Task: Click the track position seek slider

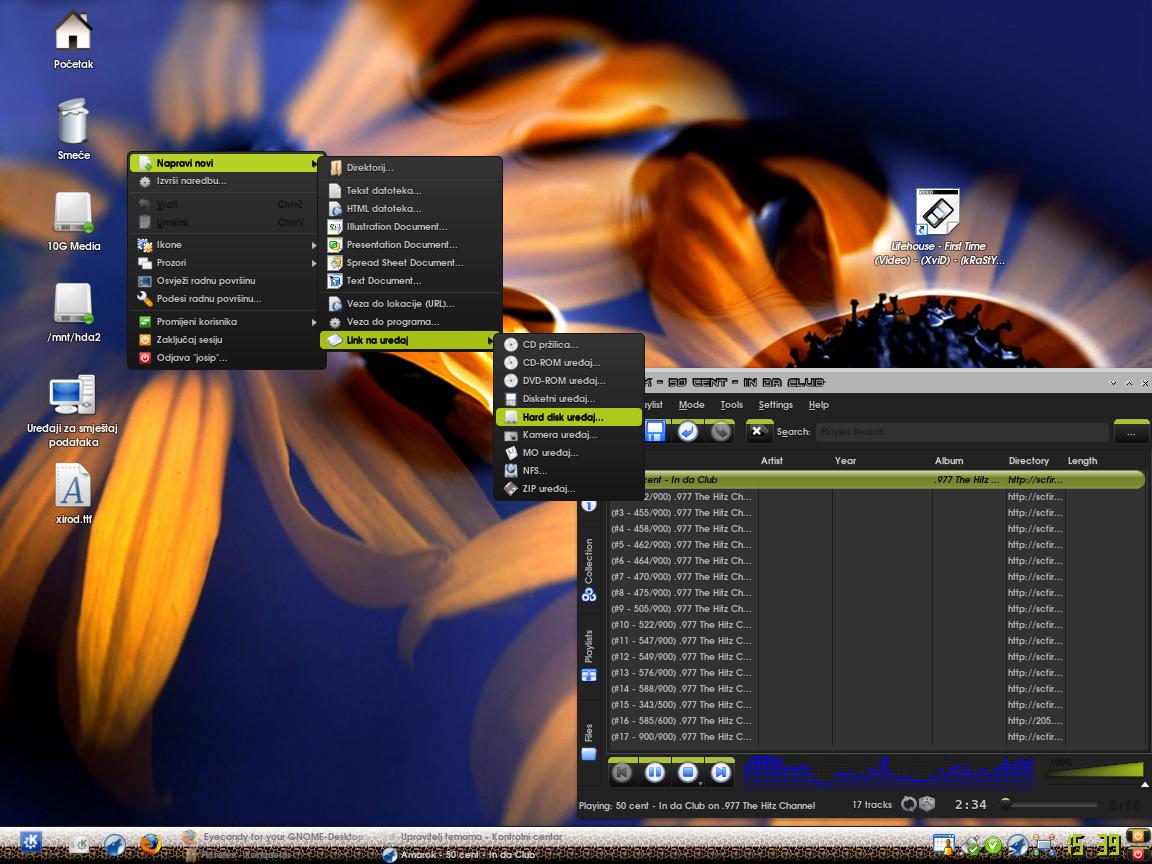Action: pyautogui.click(x=1049, y=805)
